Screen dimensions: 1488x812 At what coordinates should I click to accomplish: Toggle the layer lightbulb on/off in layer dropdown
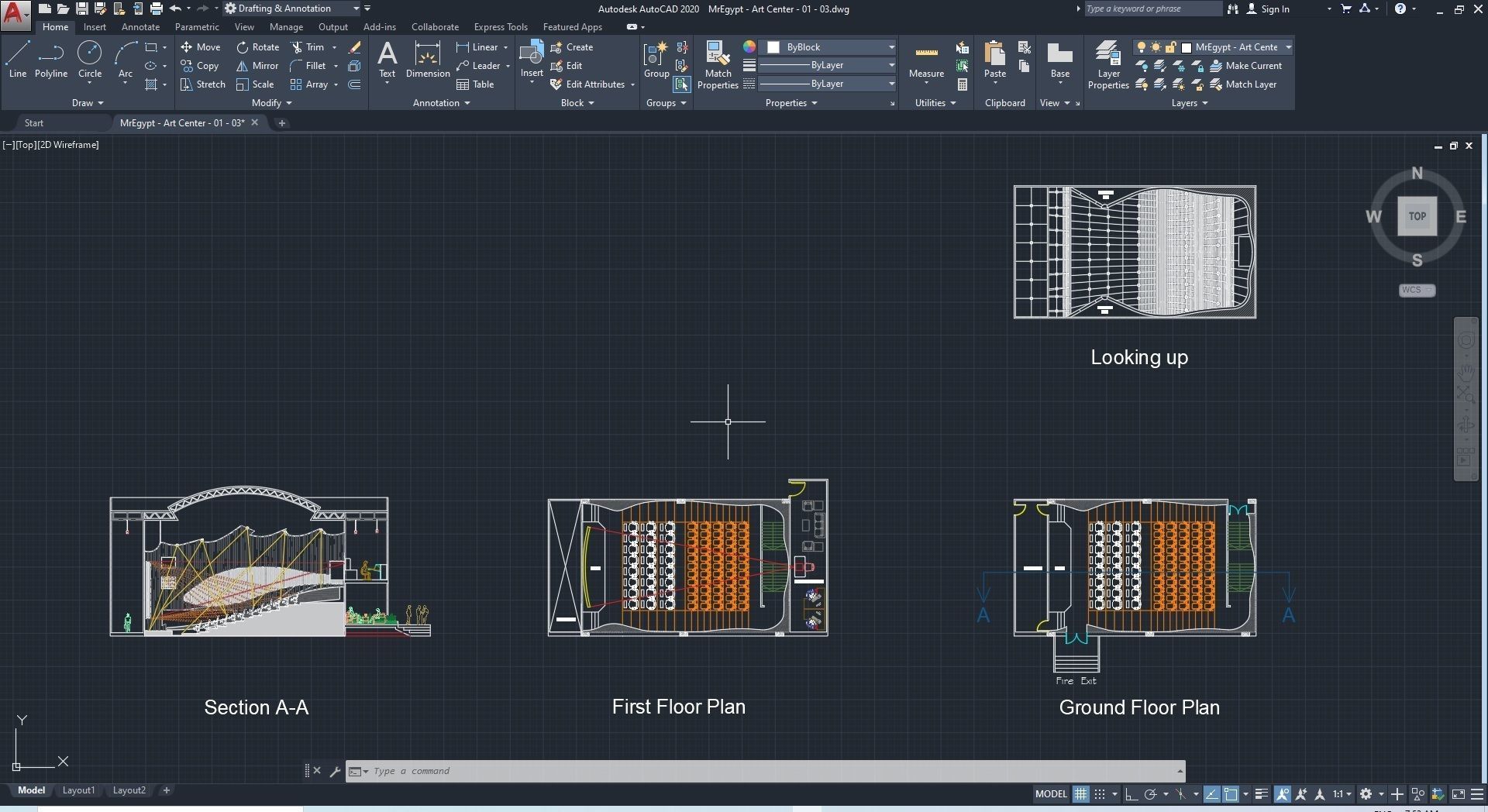(1141, 47)
